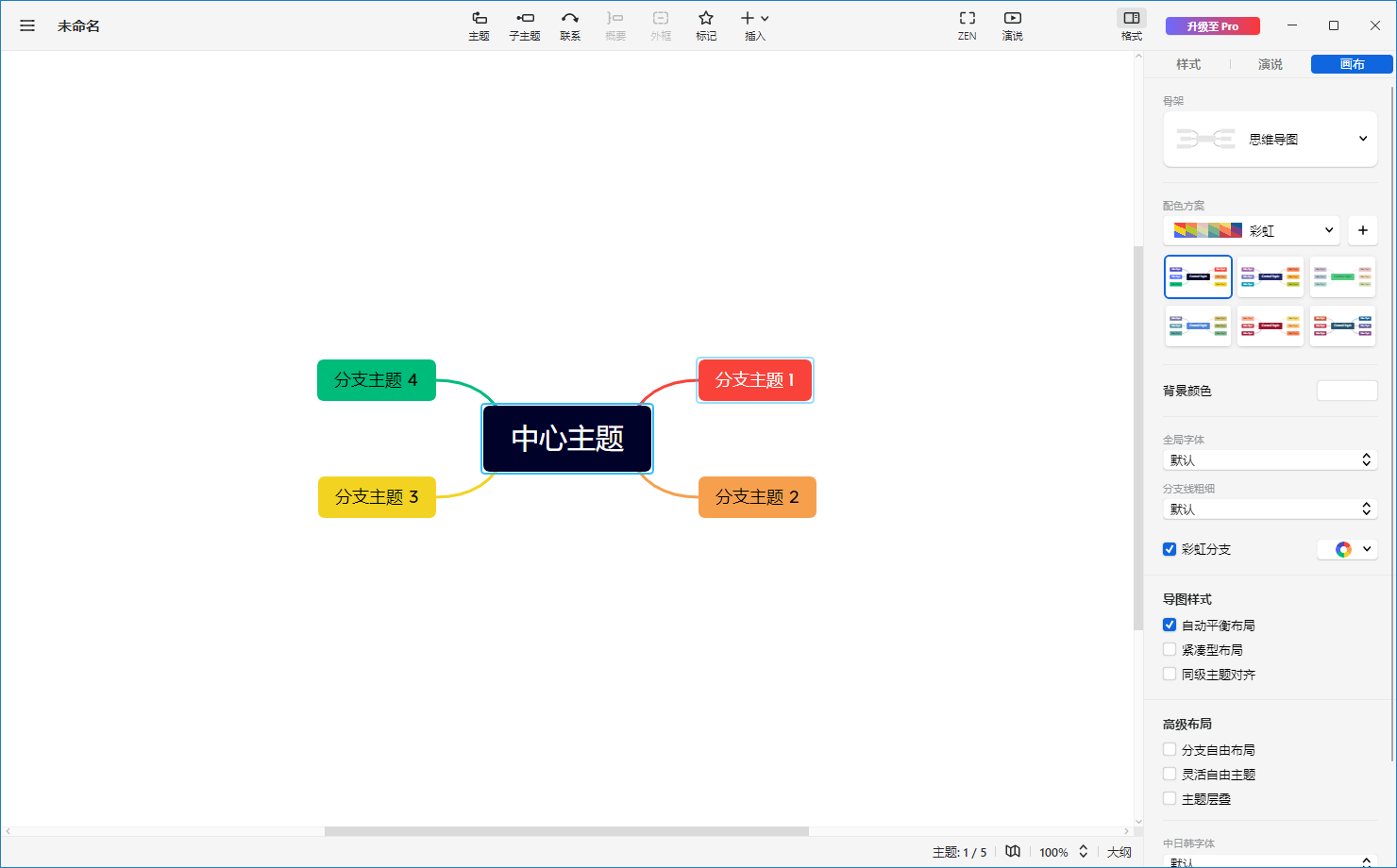Open the map overview book icon

tap(1013, 851)
